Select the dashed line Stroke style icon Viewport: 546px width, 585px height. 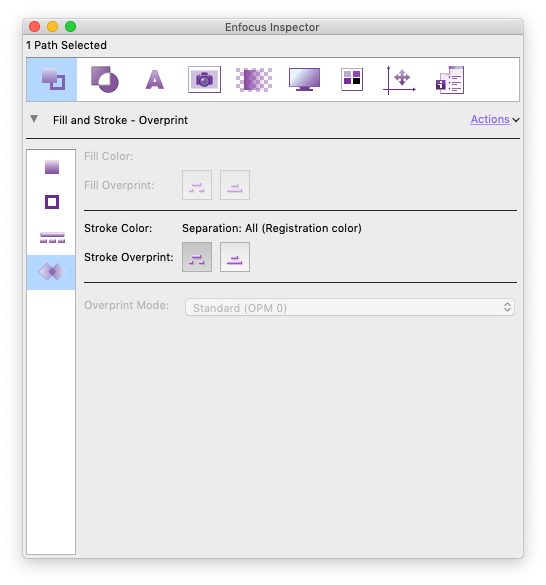[x=52, y=237]
